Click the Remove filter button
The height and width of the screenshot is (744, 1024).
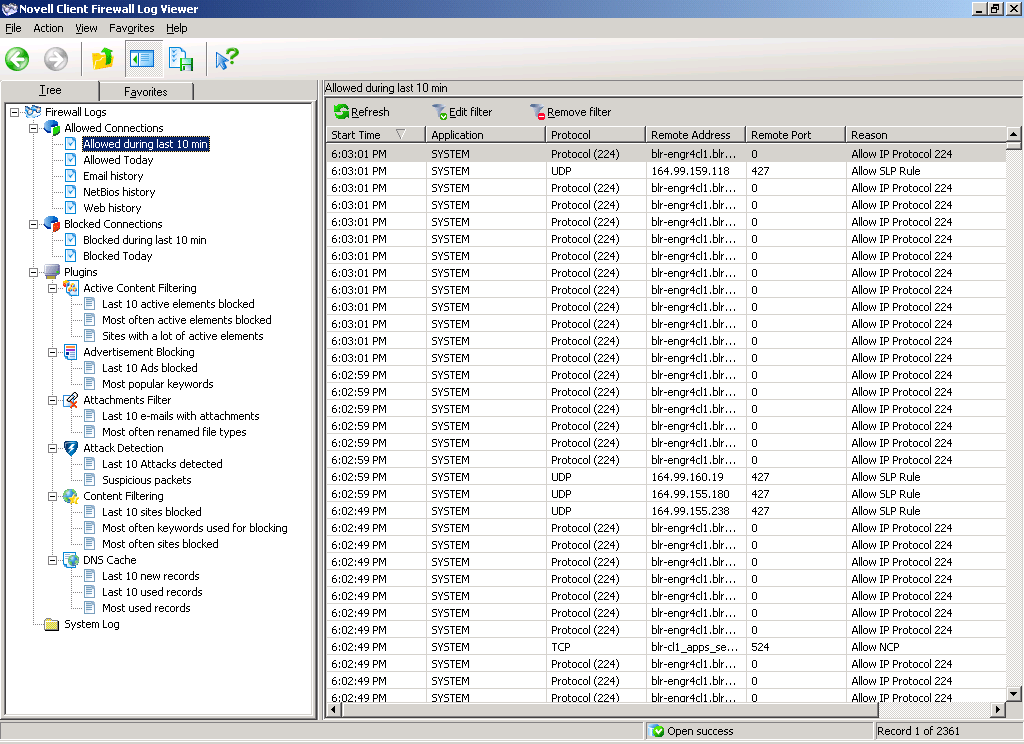coord(570,112)
